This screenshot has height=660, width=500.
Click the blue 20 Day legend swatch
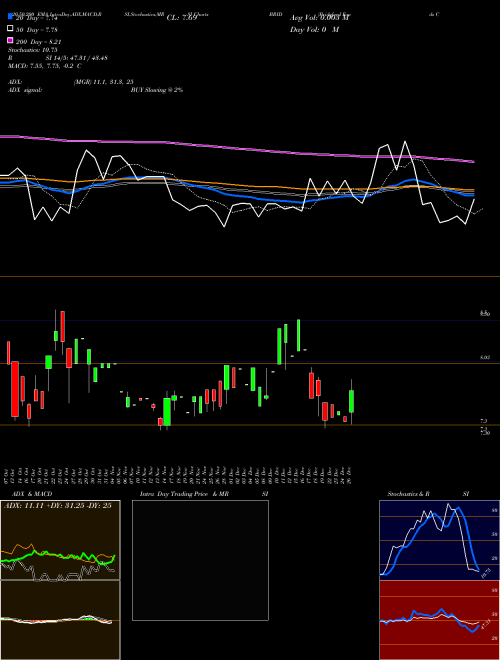point(10,17)
